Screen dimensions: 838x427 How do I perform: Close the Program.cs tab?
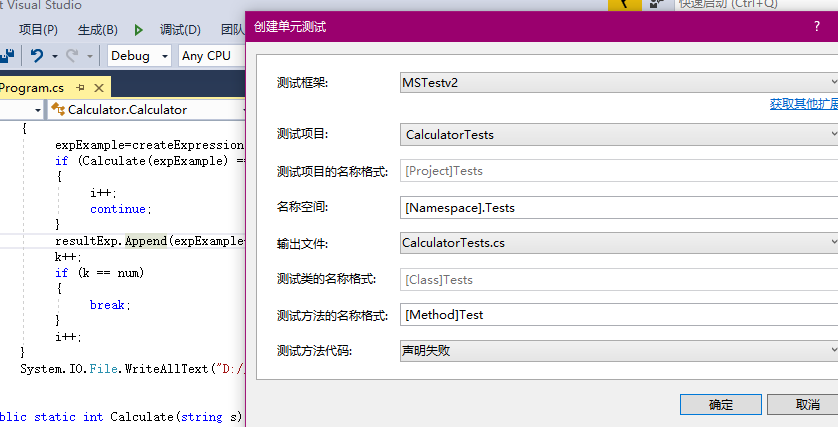coord(98,87)
